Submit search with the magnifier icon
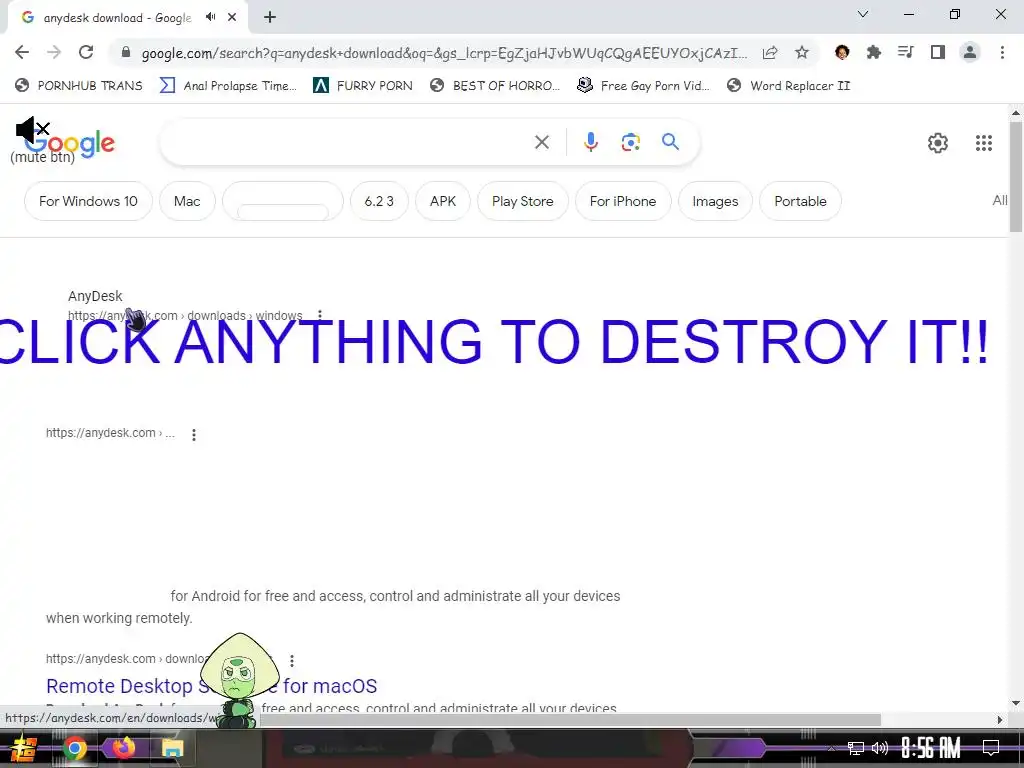The width and height of the screenshot is (1024, 768). click(x=670, y=142)
